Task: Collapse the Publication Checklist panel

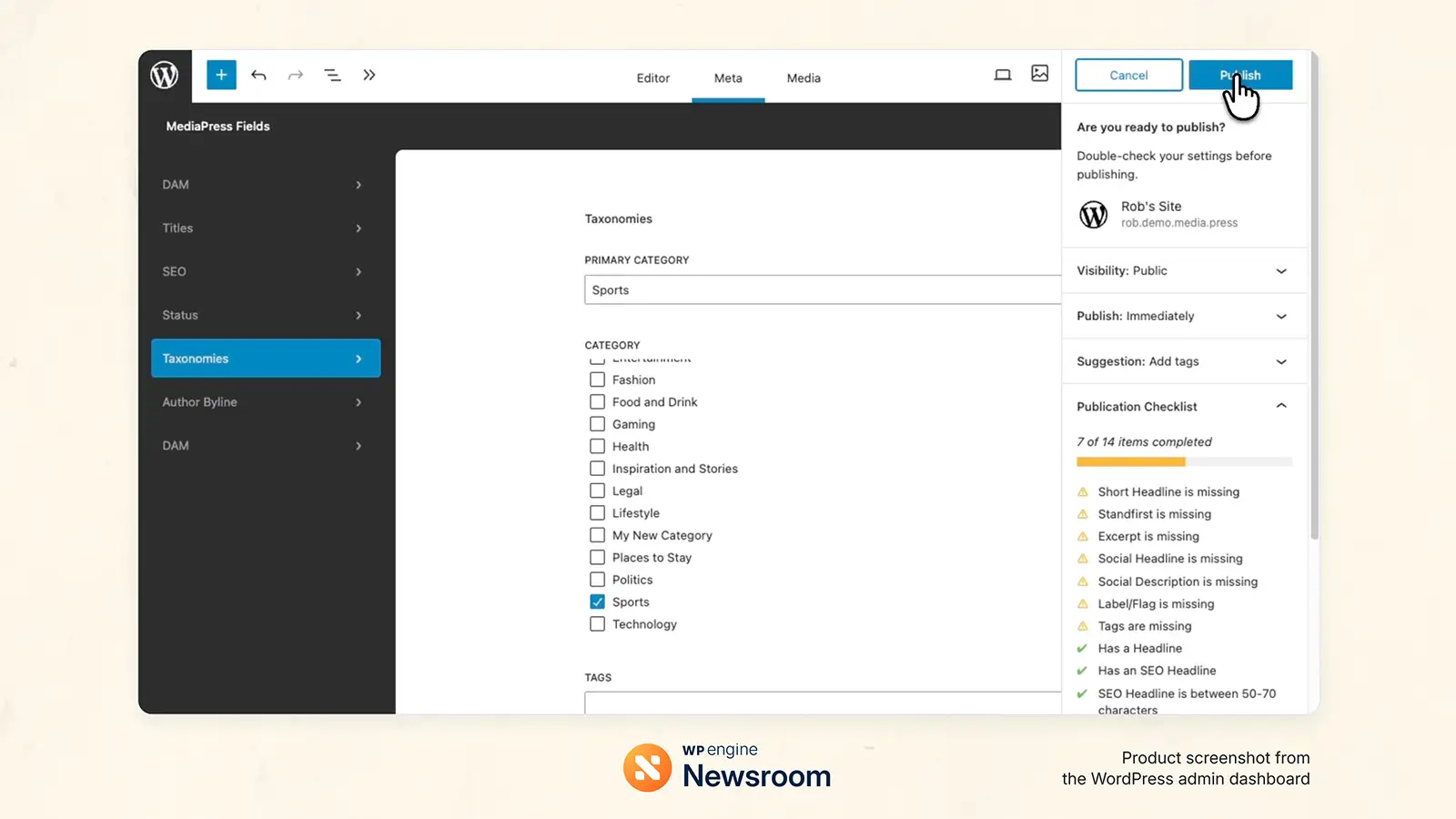Action: 1281,406
